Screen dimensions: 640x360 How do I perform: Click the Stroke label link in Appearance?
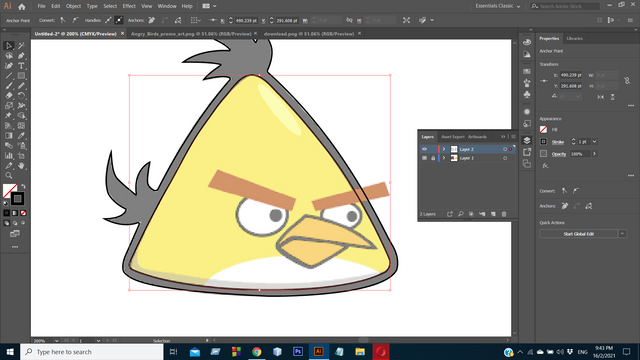[x=558, y=142]
